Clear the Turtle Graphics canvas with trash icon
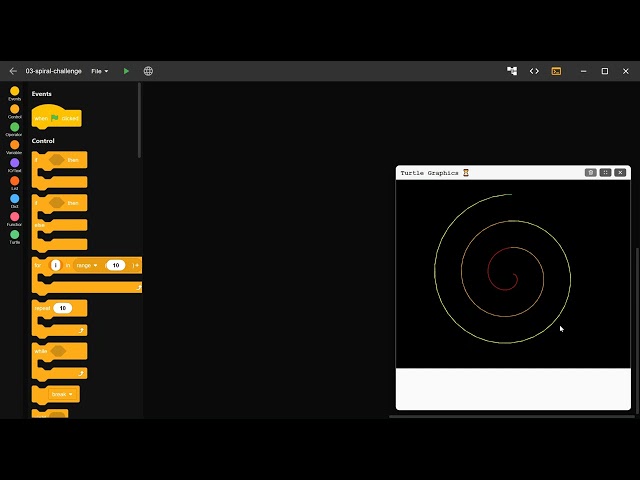This screenshot has height=480, width=640. [590, 173]
